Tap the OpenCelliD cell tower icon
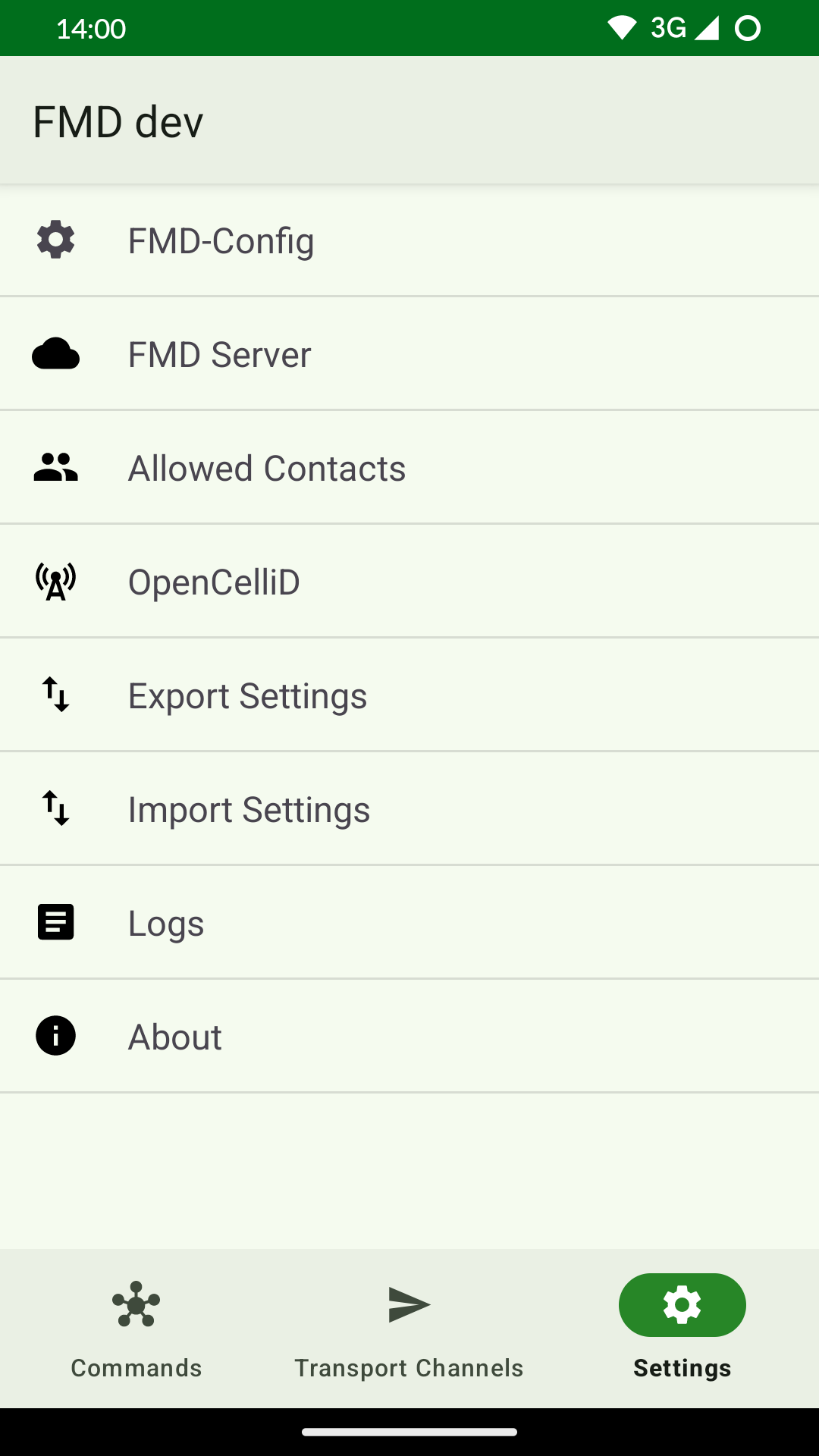 [56, 582]
